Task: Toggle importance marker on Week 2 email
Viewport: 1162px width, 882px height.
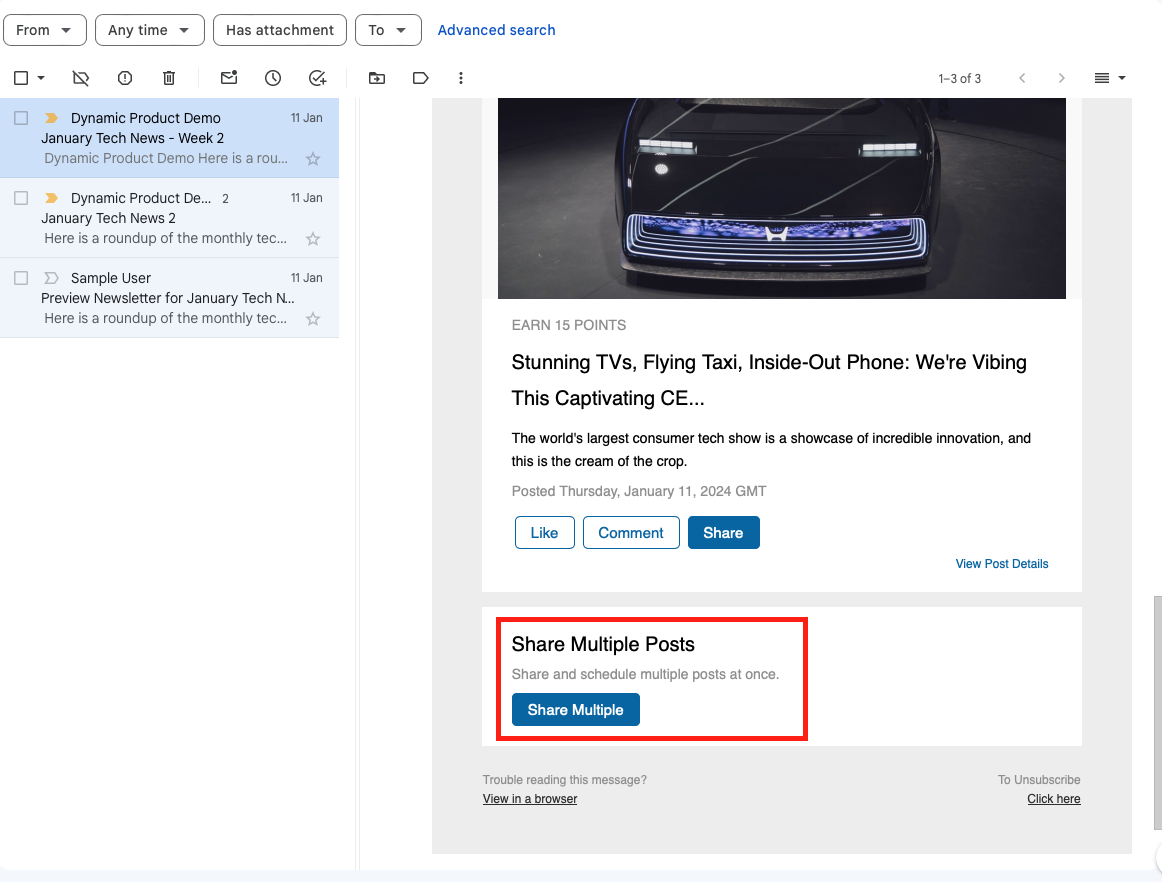Action: pos(51,118)
